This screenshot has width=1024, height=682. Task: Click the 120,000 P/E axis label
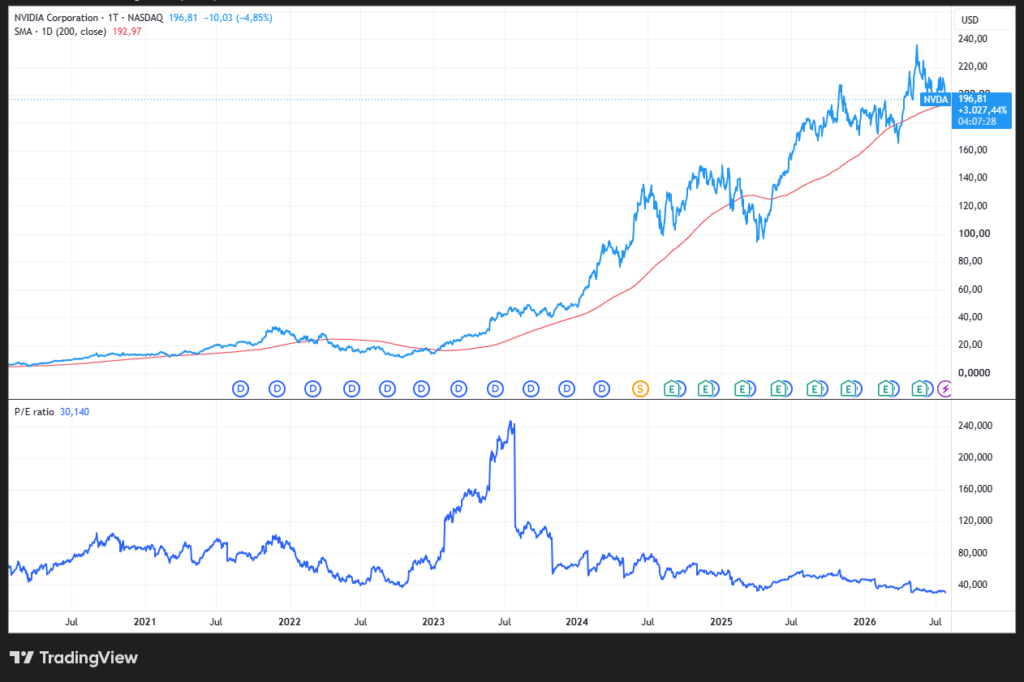click(975, 521)
